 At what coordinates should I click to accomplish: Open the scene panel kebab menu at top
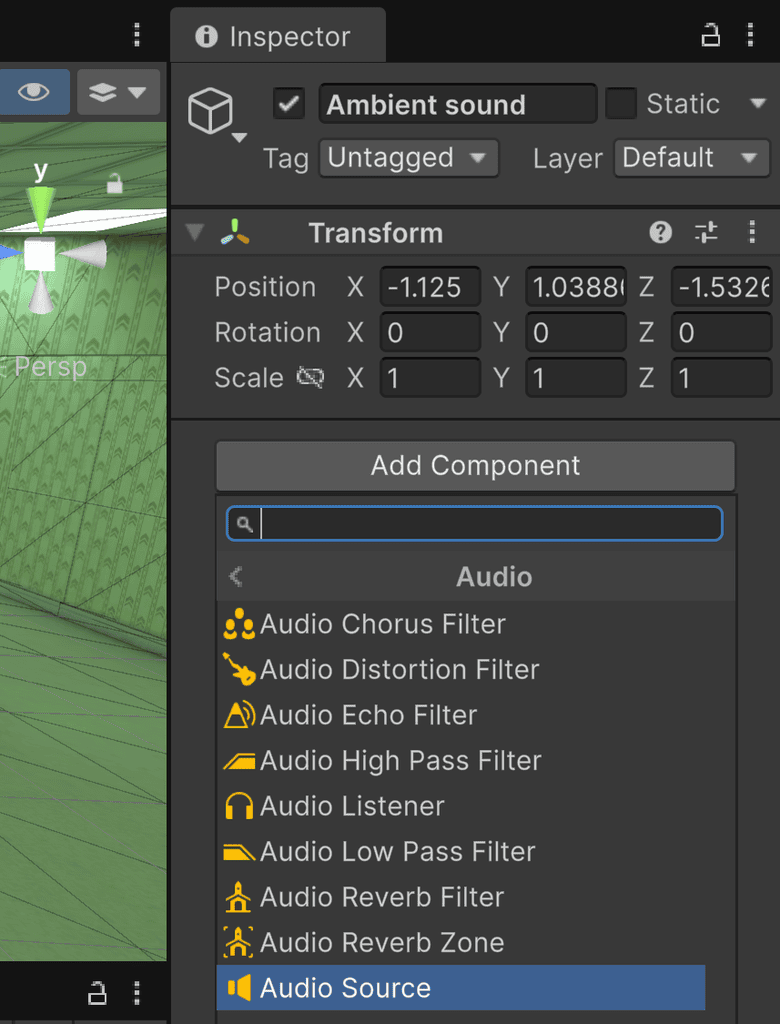(137, 35)
